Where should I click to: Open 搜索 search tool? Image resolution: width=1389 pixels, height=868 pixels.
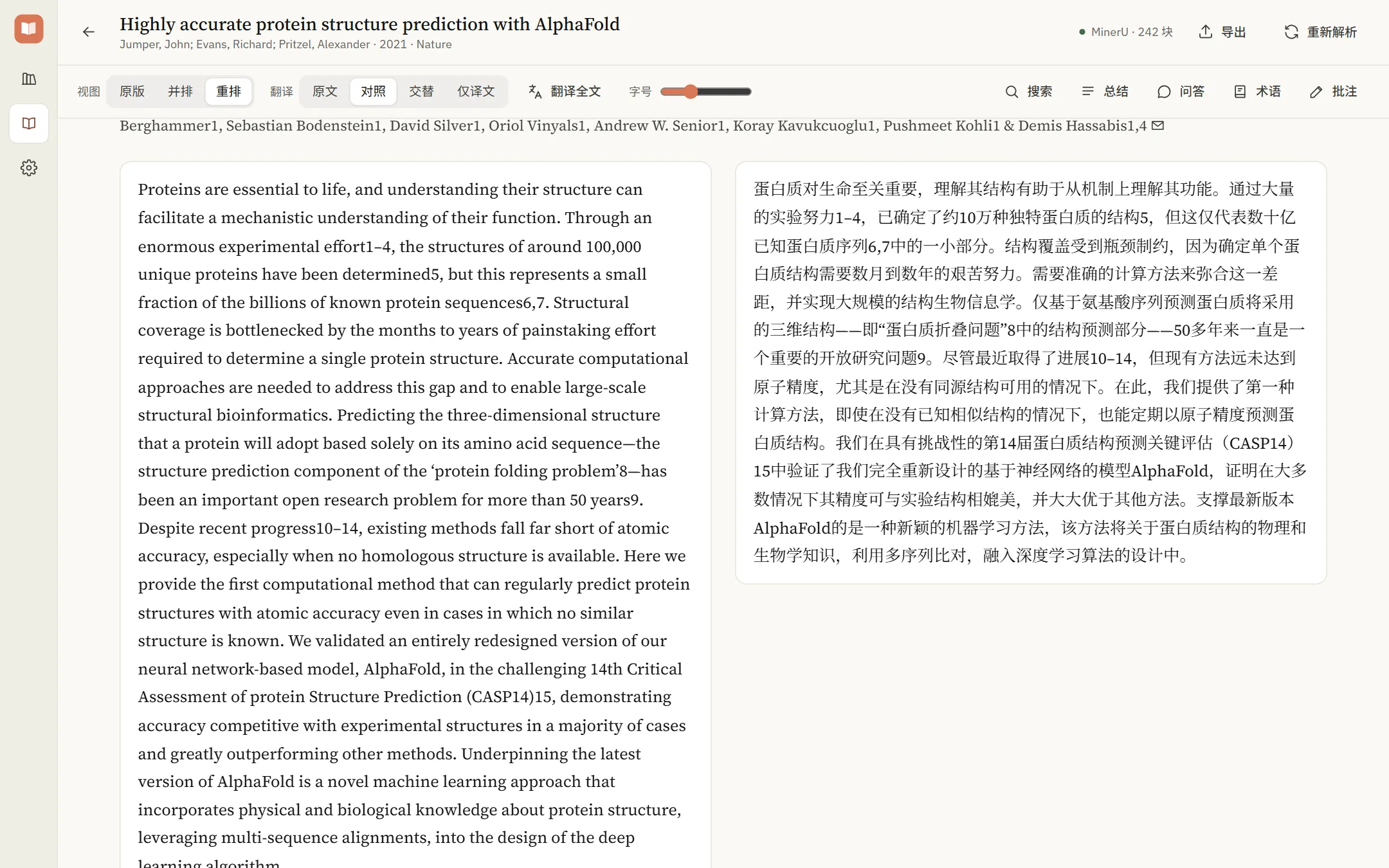(1029, 91)
